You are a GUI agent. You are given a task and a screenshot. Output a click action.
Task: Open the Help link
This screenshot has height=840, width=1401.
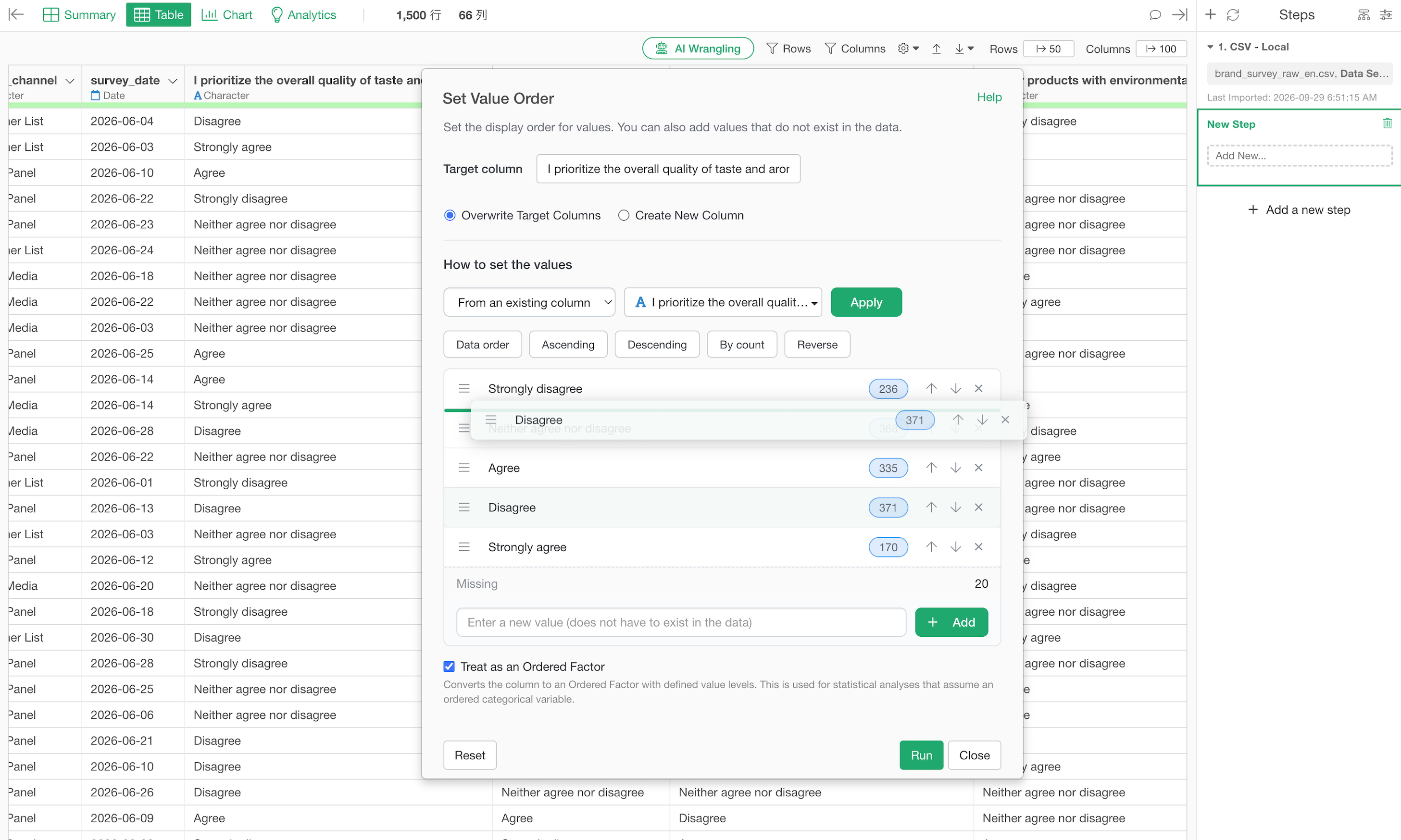(x=989, y=98)
